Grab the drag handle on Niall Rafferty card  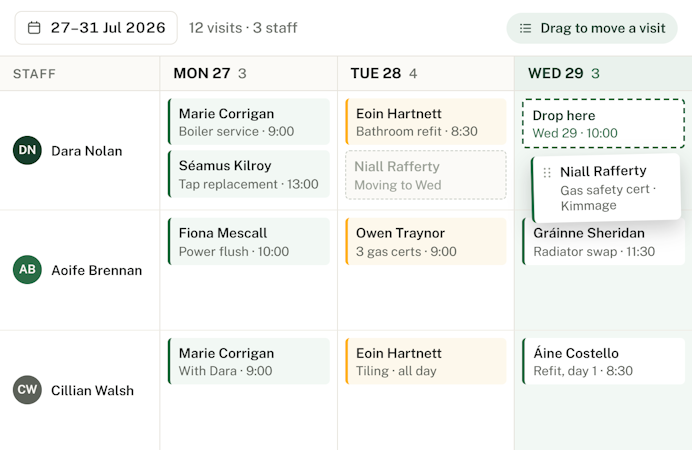(x=547, y=172)
